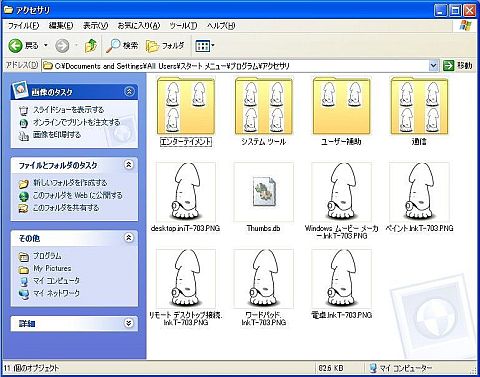The height and width of the screenshot is (377, 480).
Task: Select the ワードパッド.lnkT-703.PNG thumbnail
Action: point(264,278)
